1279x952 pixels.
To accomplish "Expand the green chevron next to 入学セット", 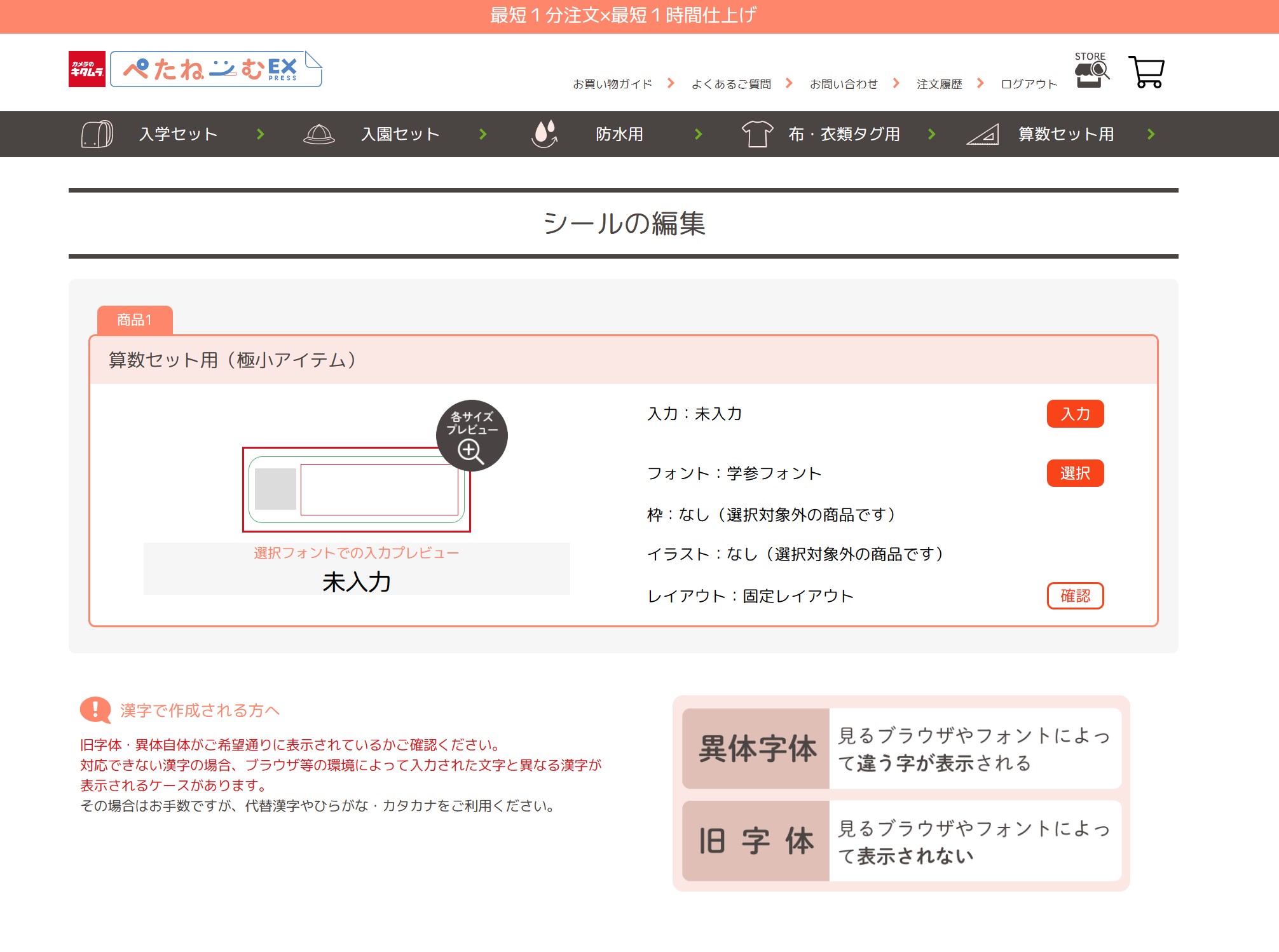I will click(x=260, y=134).
